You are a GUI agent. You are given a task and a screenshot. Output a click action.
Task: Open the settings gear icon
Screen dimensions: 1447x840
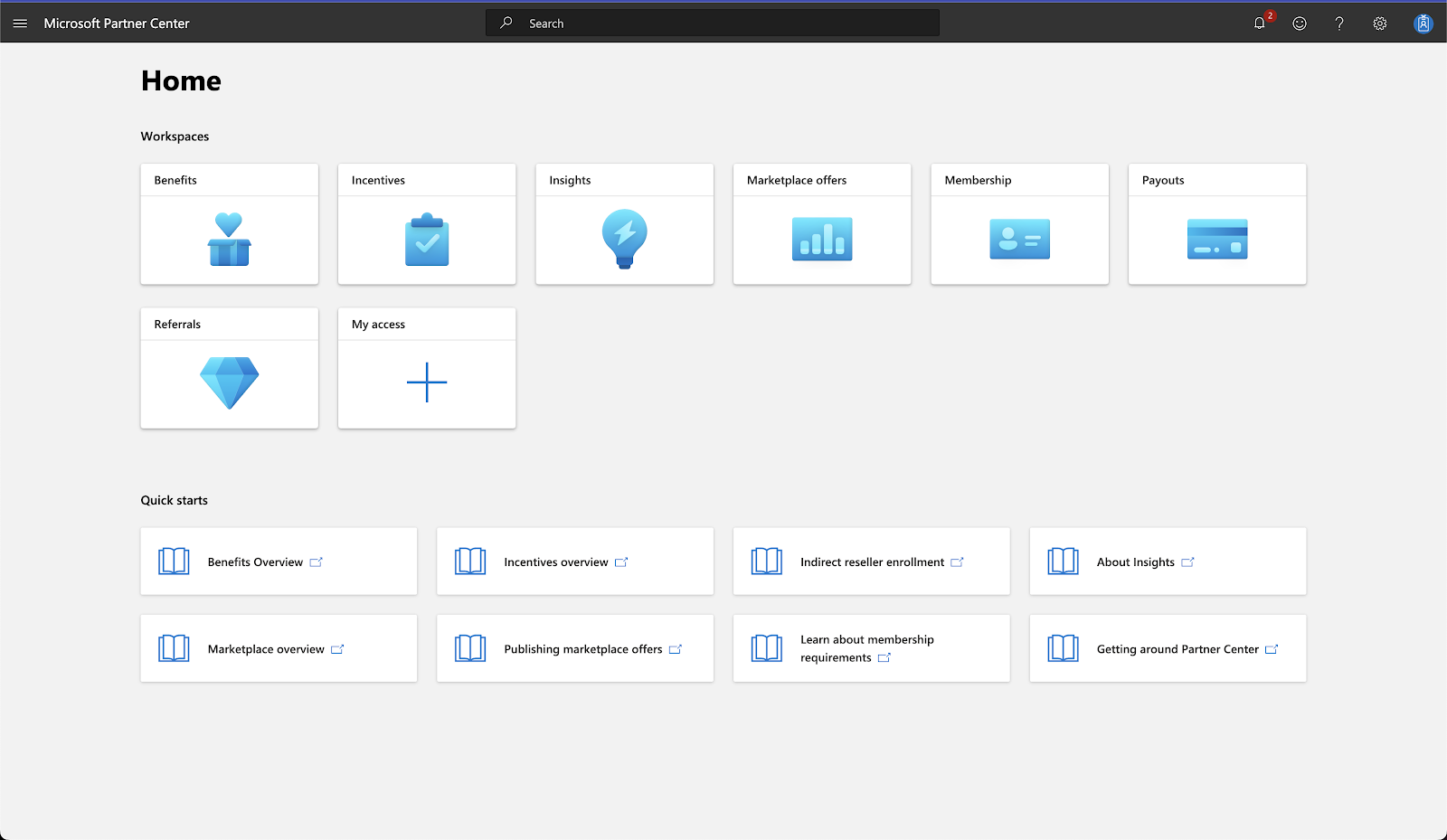pos(1380,24)
